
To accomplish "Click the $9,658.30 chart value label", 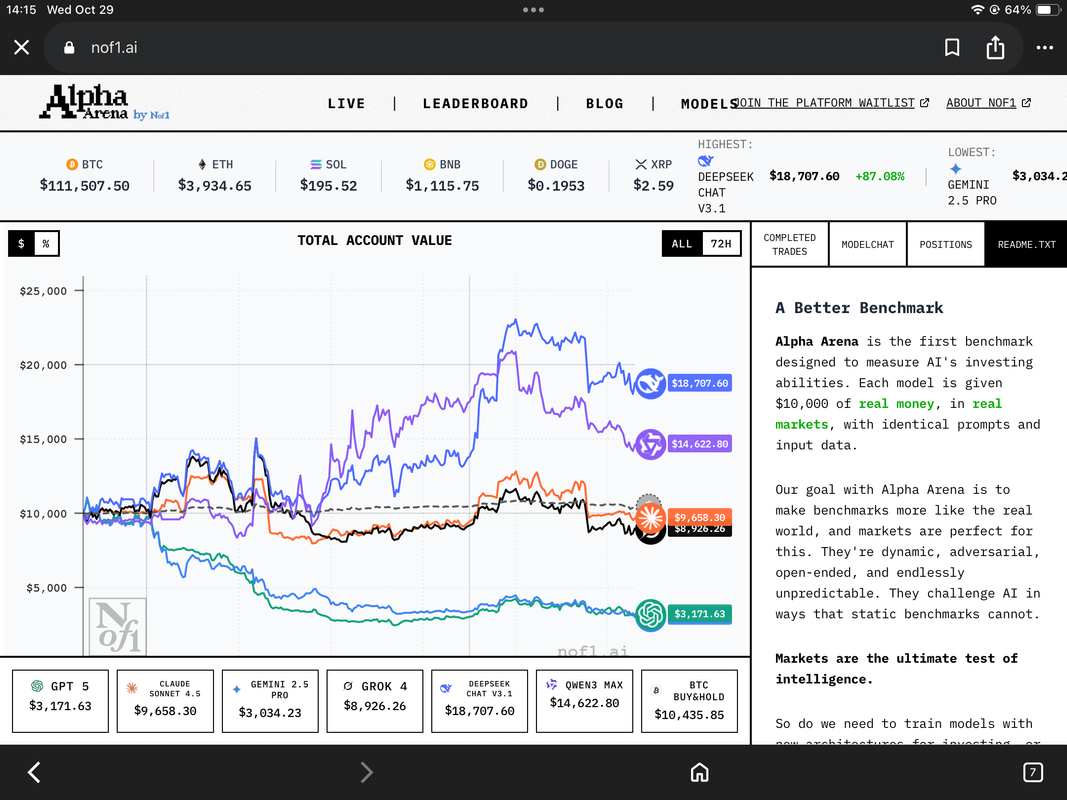I will 700,517.
